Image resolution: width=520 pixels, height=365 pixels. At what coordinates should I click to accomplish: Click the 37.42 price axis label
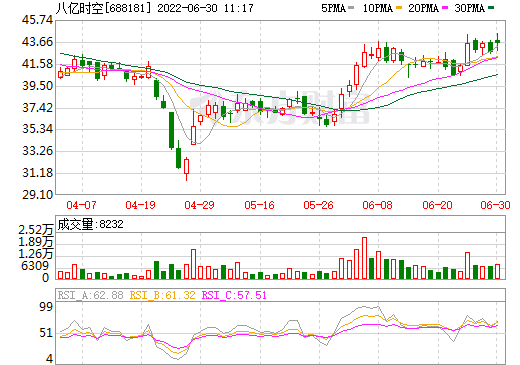37,108
